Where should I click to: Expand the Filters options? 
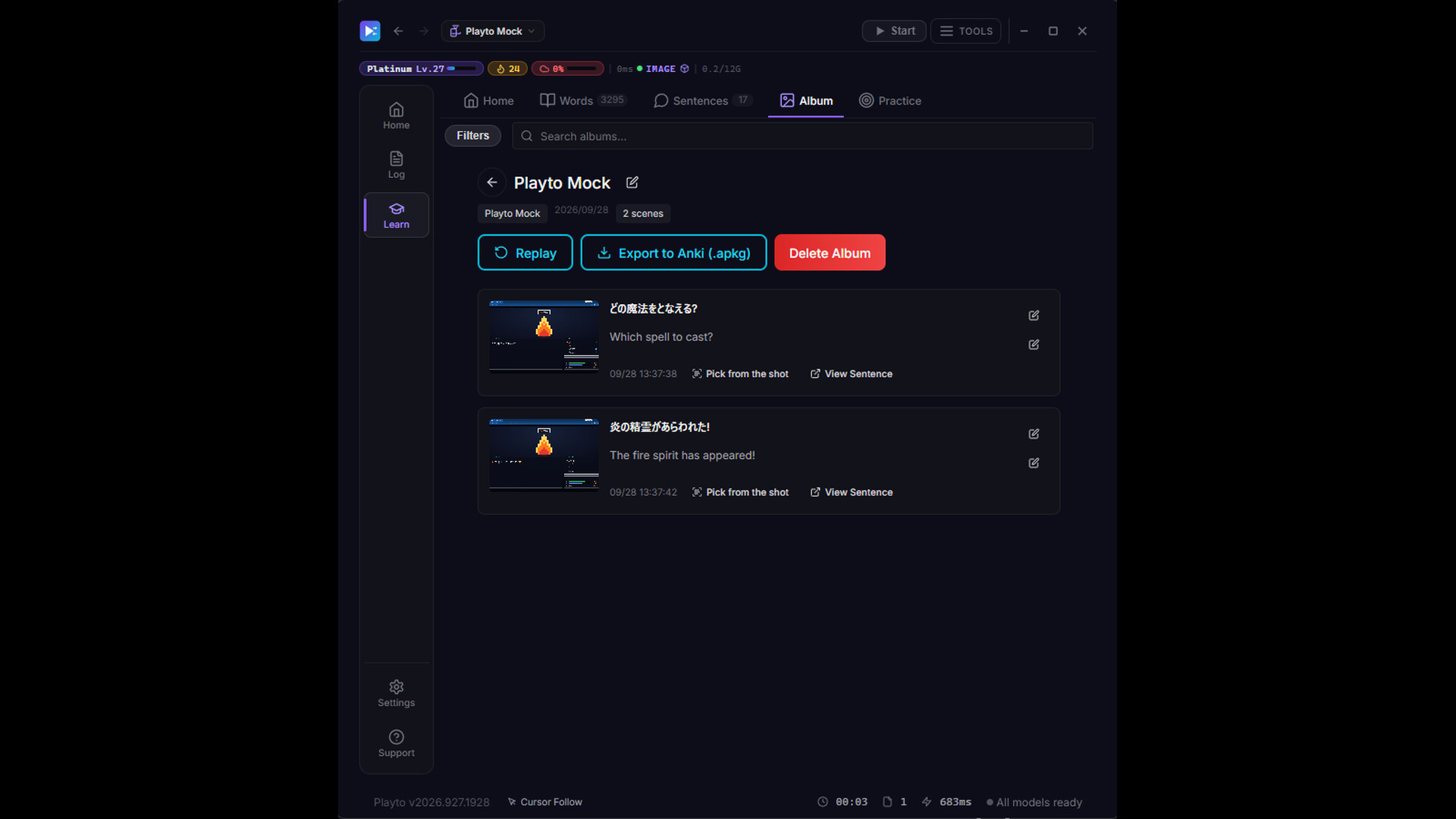(472, 136)
